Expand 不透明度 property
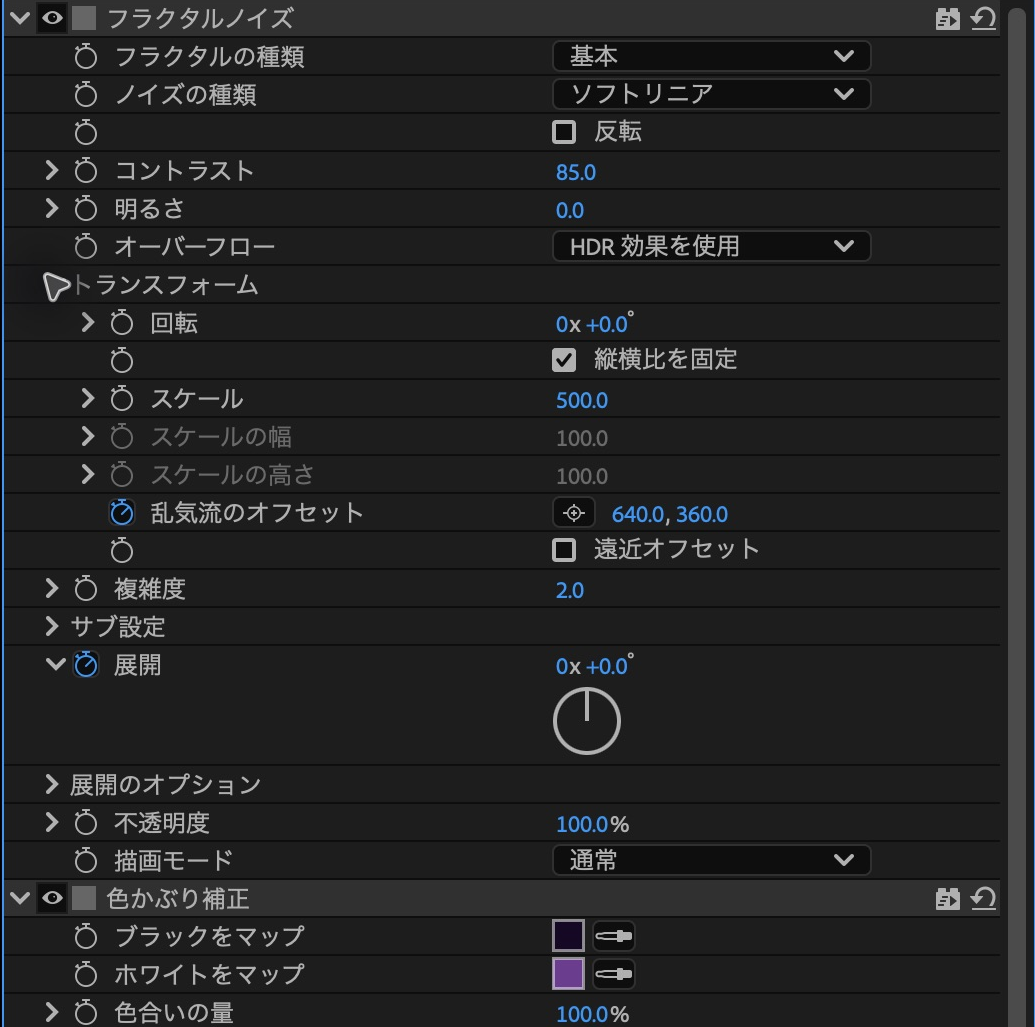The width and height of the screenshot is (1035, 1027). point(51,822)
